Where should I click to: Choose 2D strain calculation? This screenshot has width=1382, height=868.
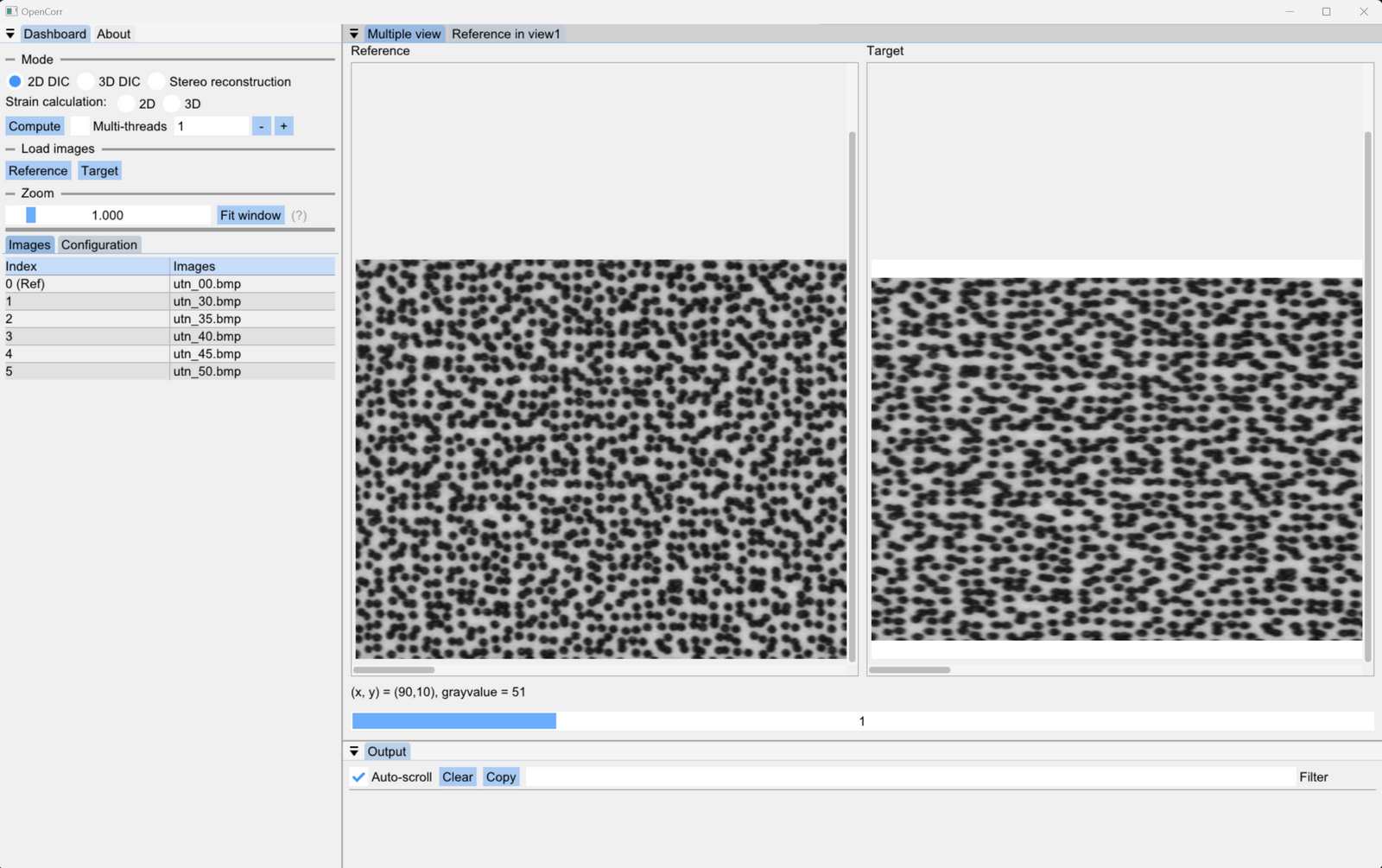125,103
